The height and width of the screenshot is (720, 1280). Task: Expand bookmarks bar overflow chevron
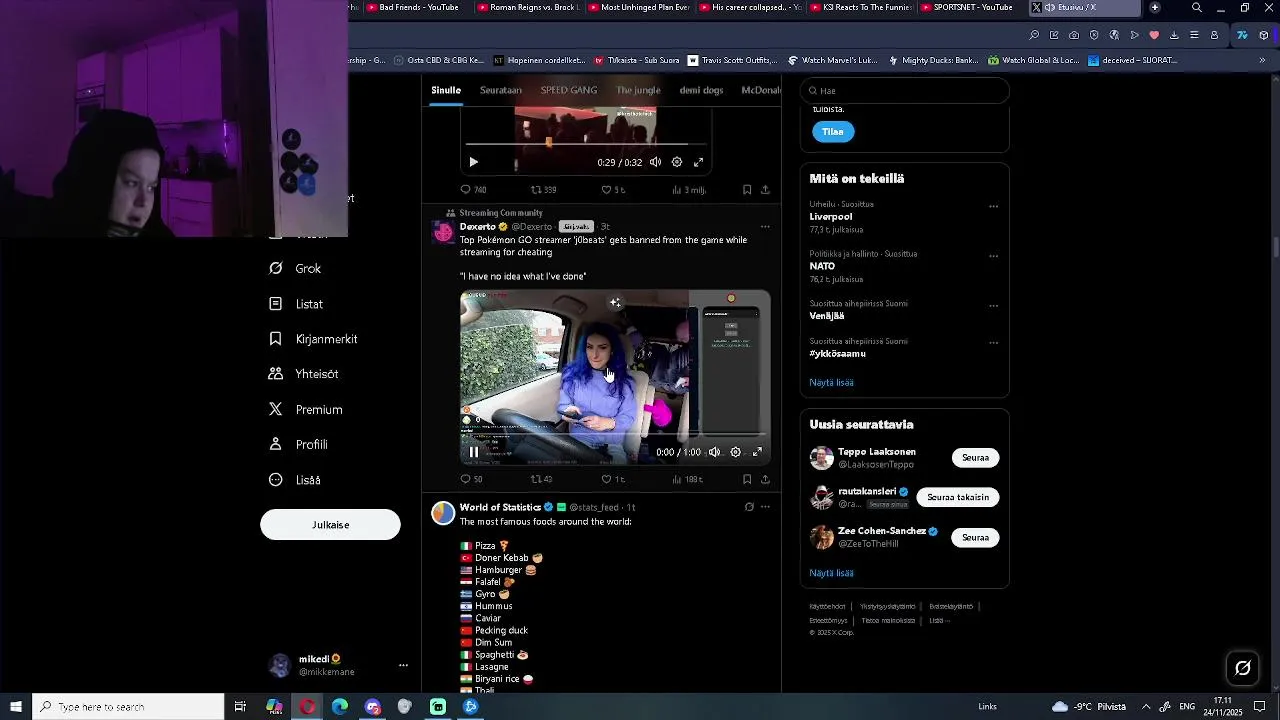pos(1262,60)
